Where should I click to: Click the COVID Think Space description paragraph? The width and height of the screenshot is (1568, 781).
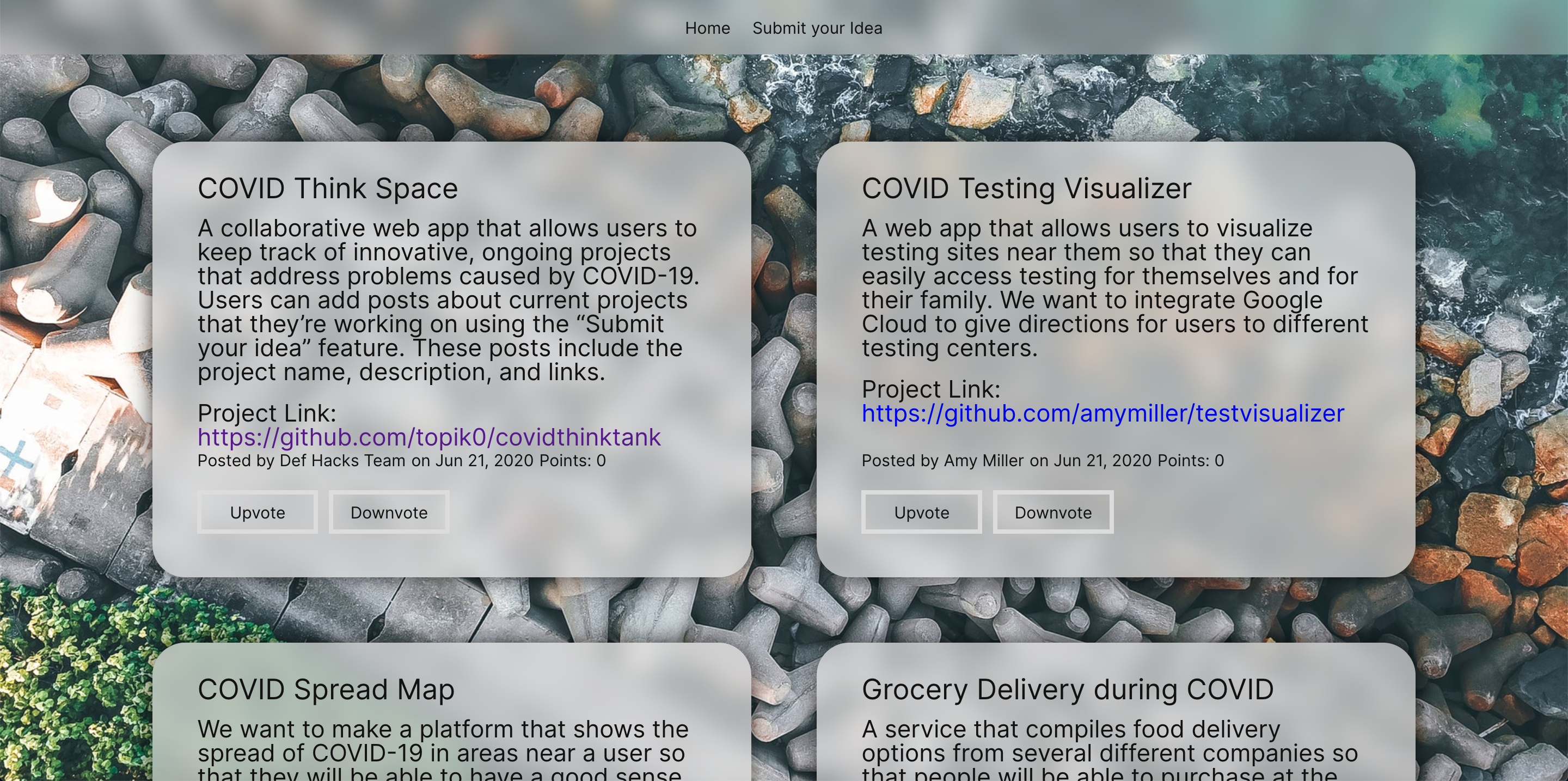coord(447,300)
